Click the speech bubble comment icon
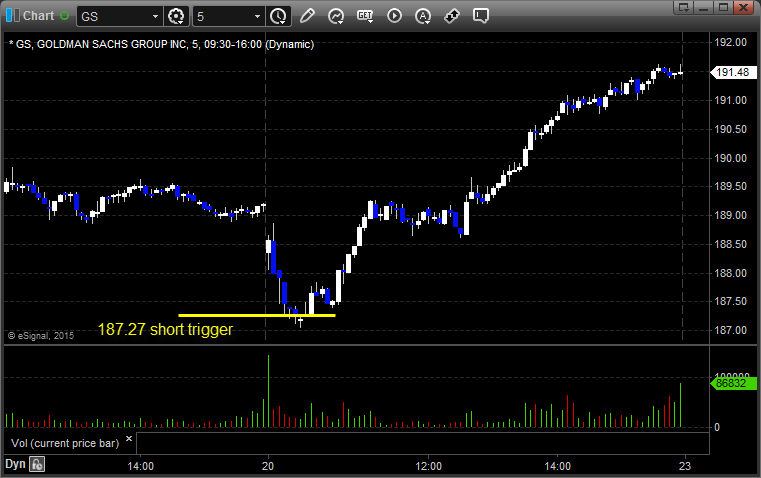Image resolution: width=761 pixels, height=478 pixels. (x=480, y=16)
